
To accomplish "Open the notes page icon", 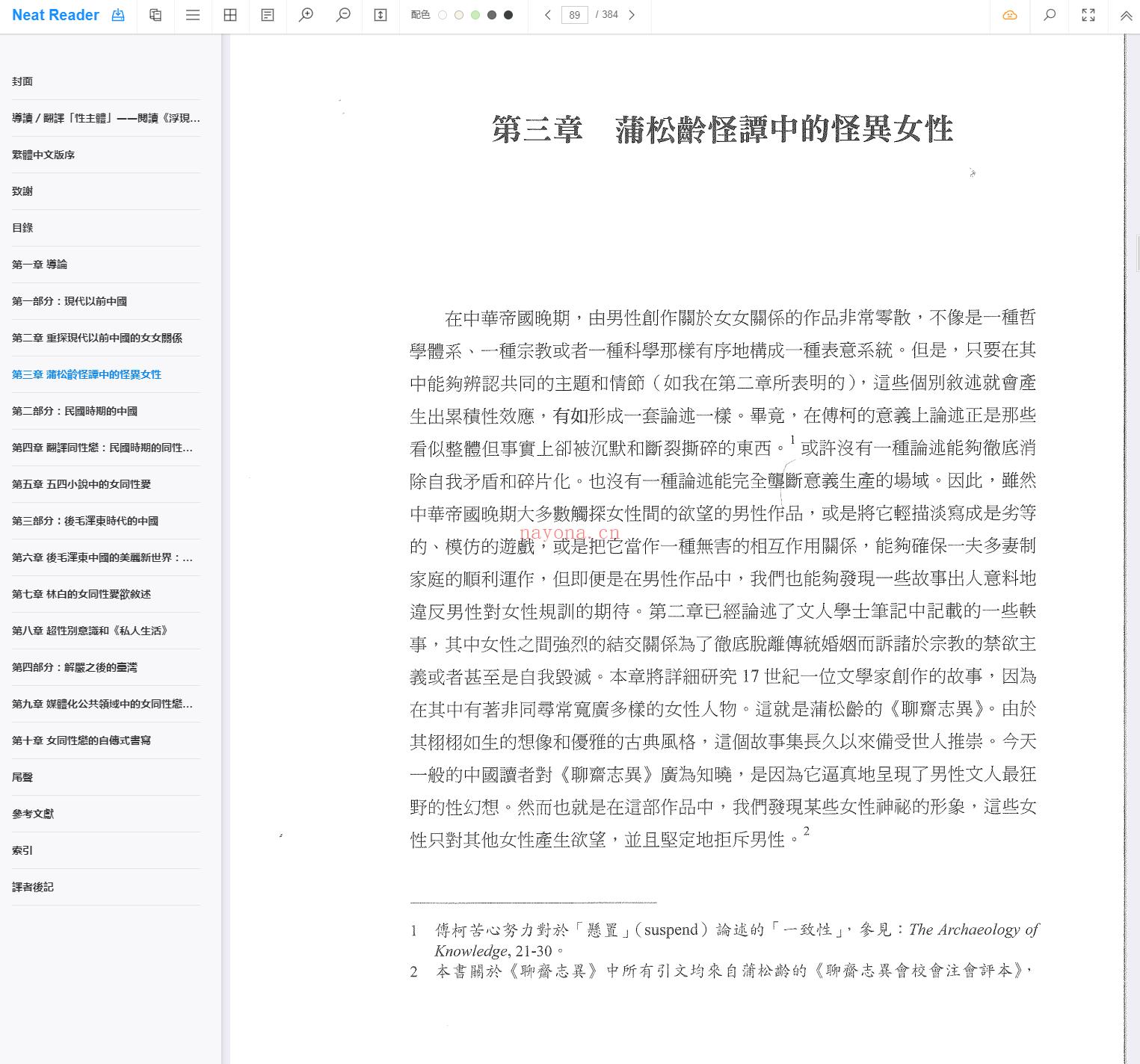I will [268, 15].
